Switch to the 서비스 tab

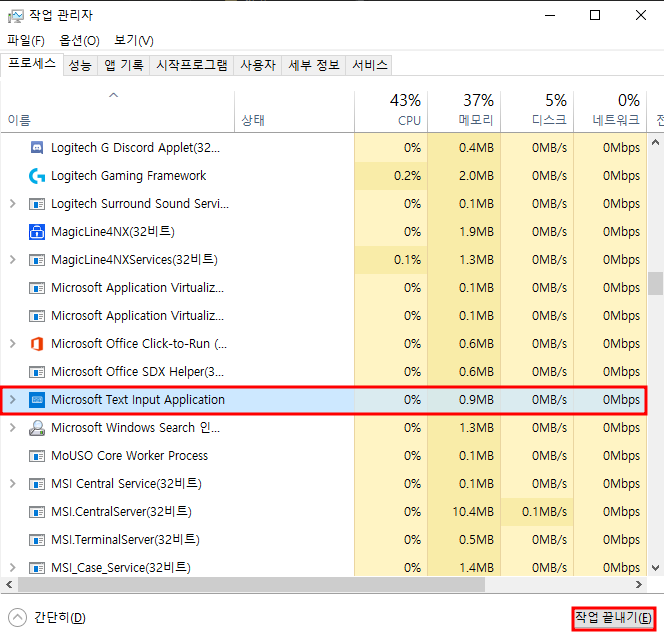coord(370,65)
